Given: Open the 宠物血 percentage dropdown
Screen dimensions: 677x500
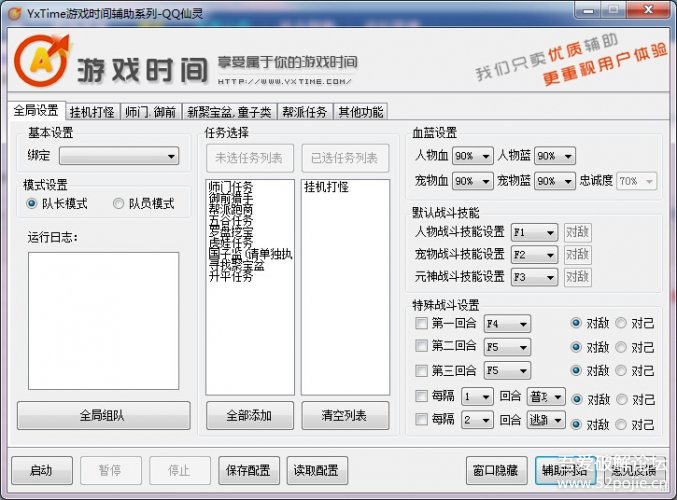Looking at the screenshot, I should (472, 181).
